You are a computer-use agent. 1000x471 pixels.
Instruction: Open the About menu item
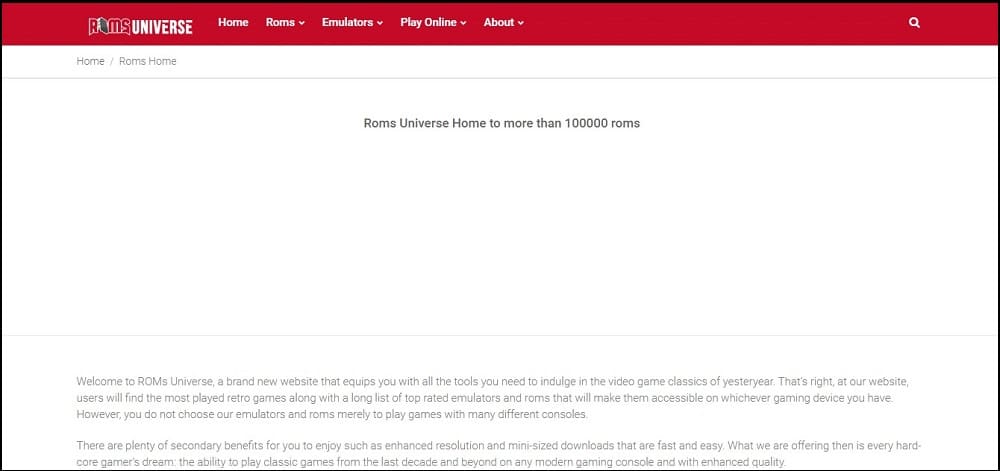click(x=503, y=22)
